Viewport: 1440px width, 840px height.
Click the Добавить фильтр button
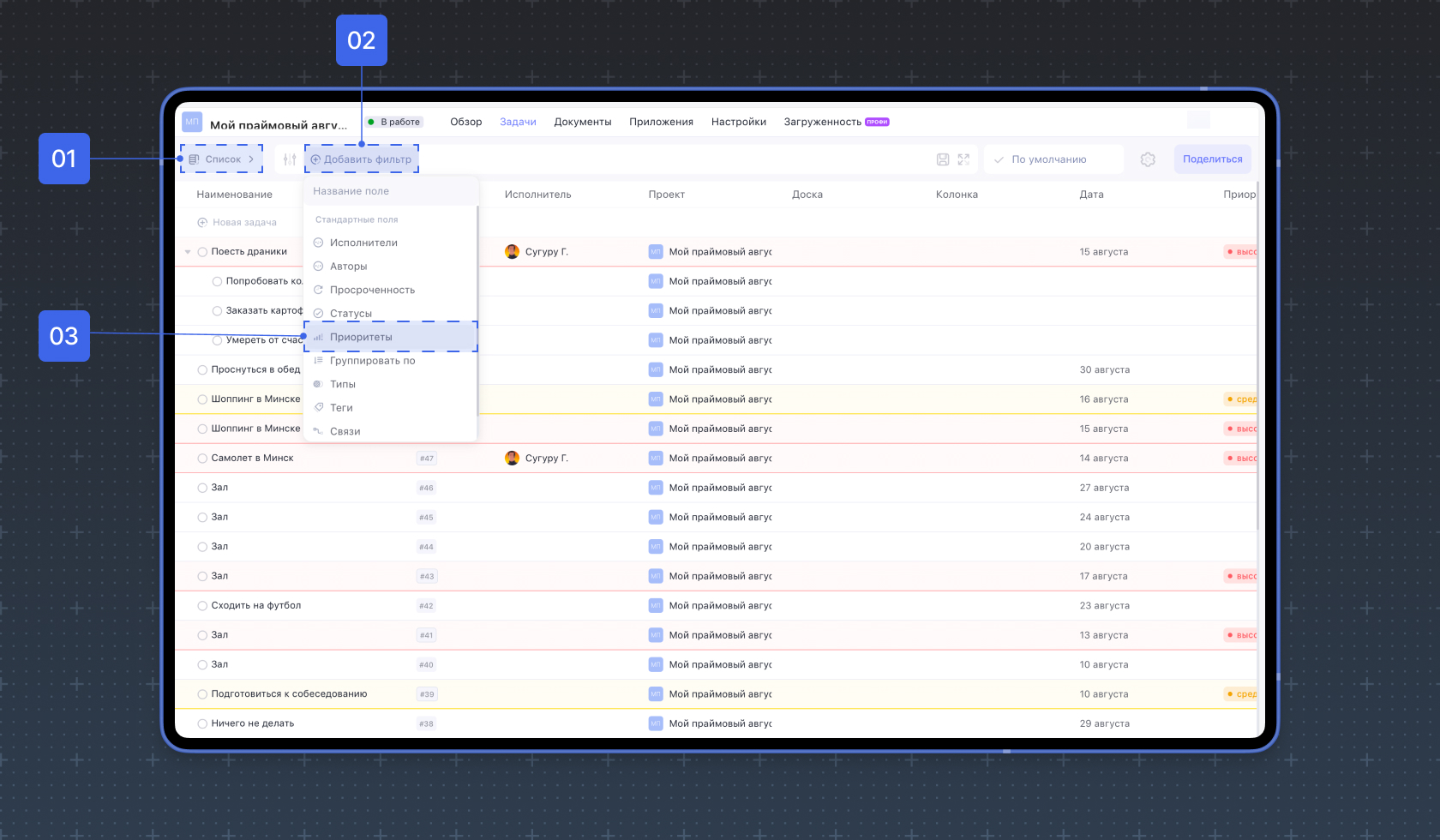(x=362, y=159)
